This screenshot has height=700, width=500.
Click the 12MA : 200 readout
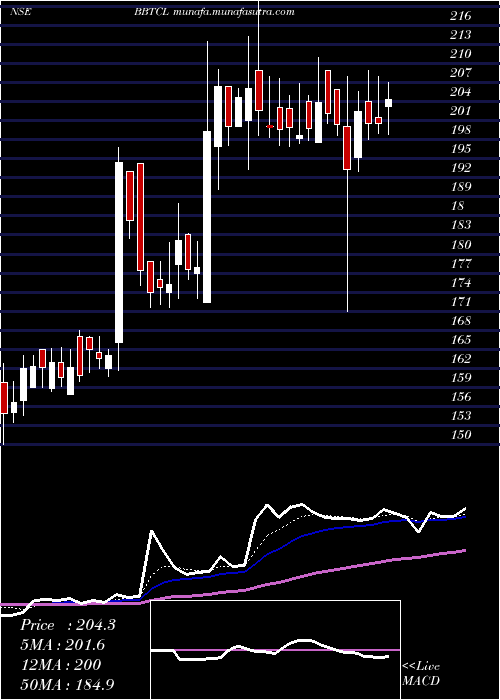[61, 665]
